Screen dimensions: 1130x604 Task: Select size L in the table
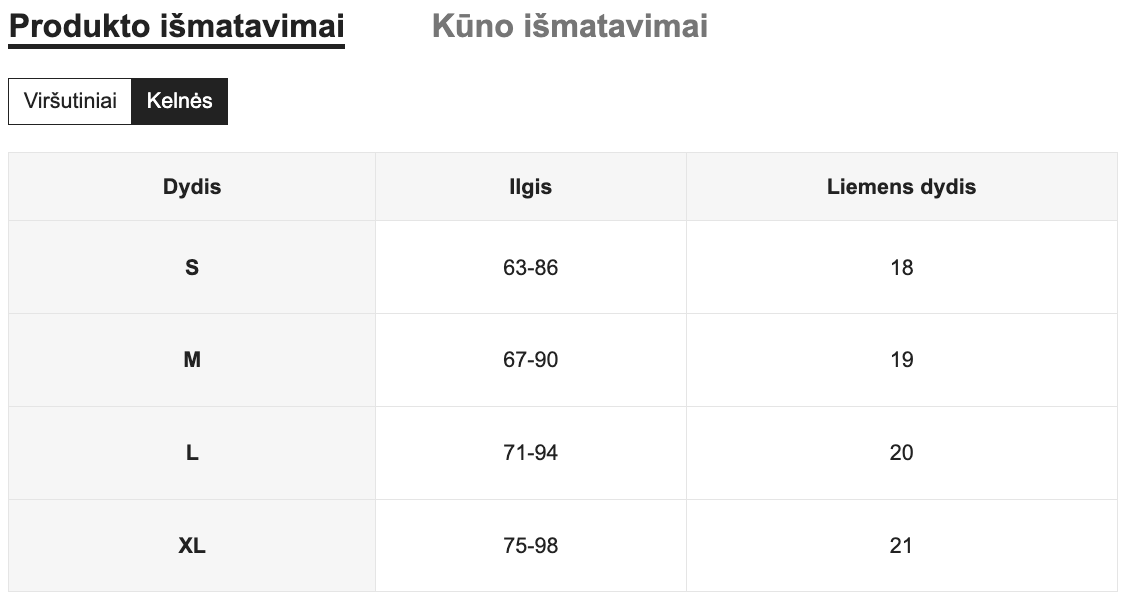192,453
